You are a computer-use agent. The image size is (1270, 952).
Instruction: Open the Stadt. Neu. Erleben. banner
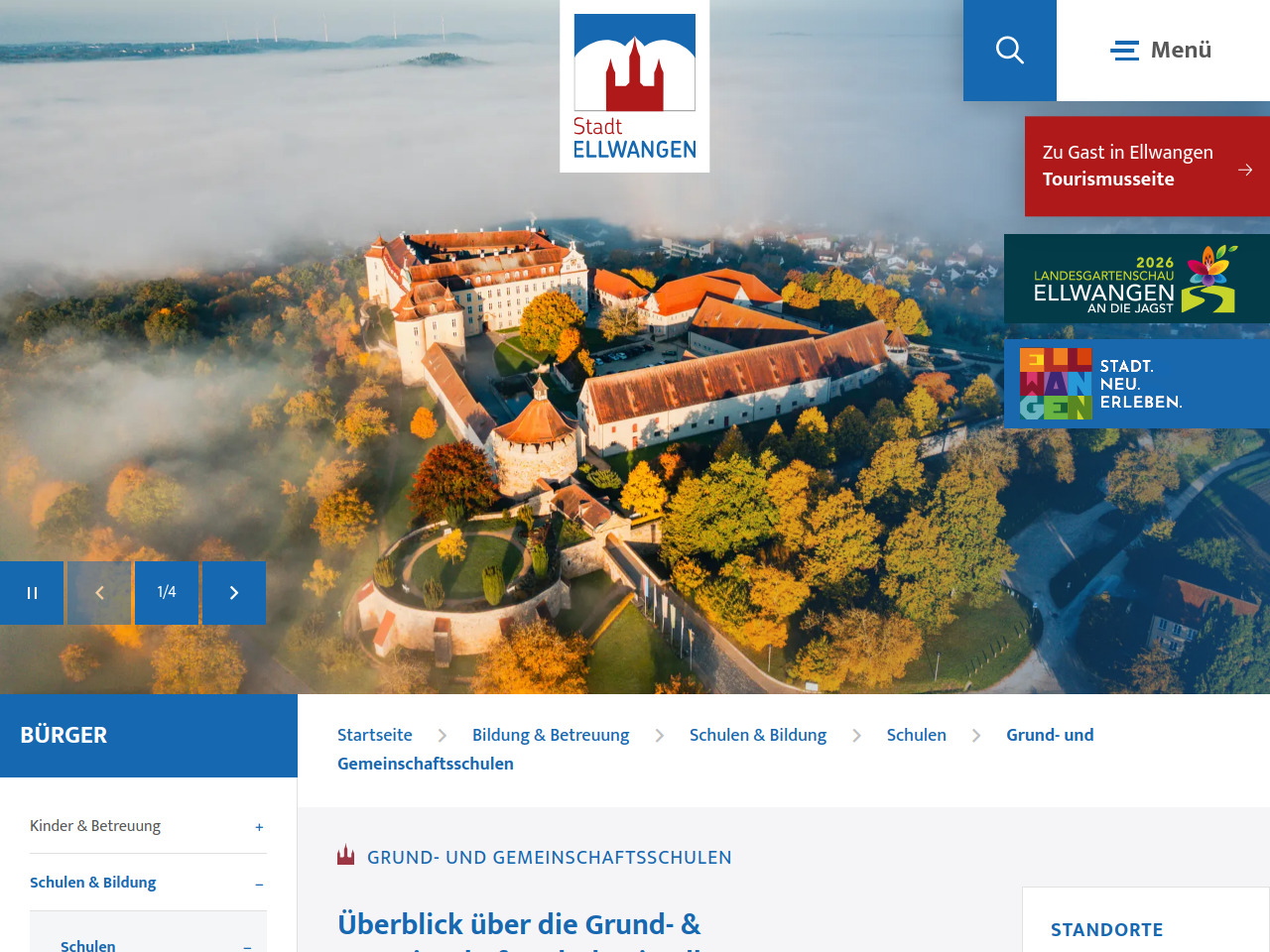coord(1136,384)
